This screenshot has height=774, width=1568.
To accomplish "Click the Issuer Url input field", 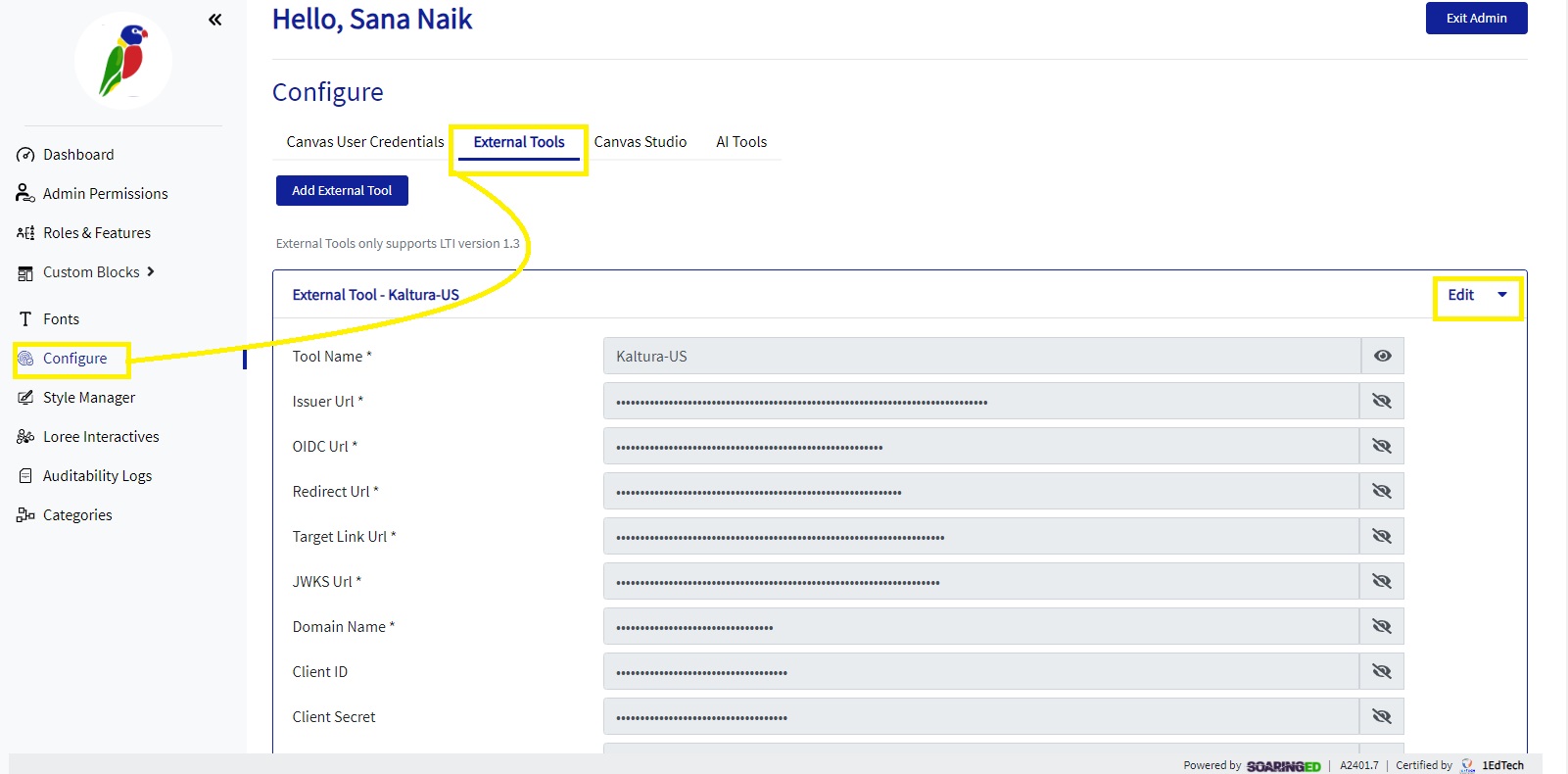I will (981, 401).
